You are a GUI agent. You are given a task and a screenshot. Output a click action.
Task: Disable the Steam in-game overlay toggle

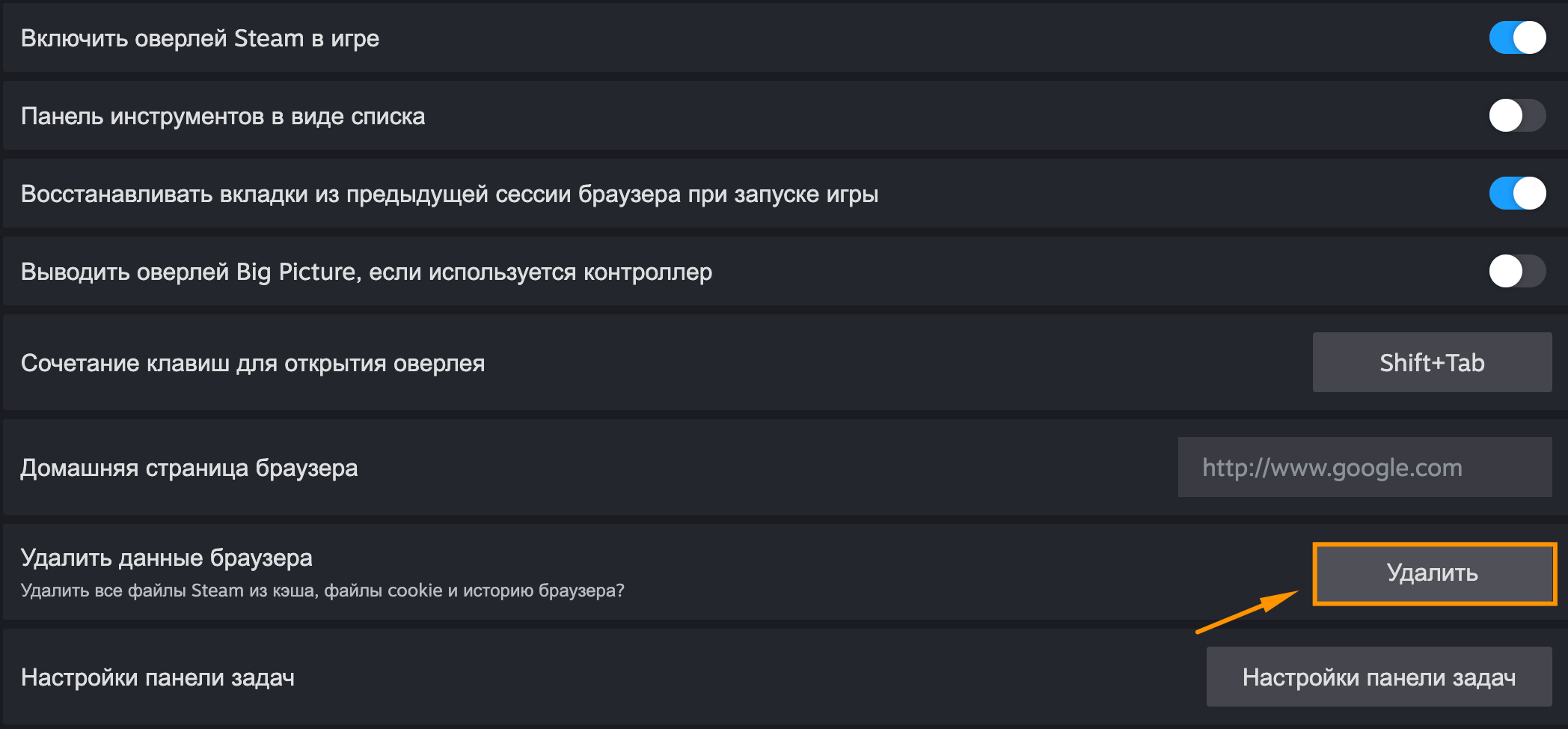pos(1517,37)
